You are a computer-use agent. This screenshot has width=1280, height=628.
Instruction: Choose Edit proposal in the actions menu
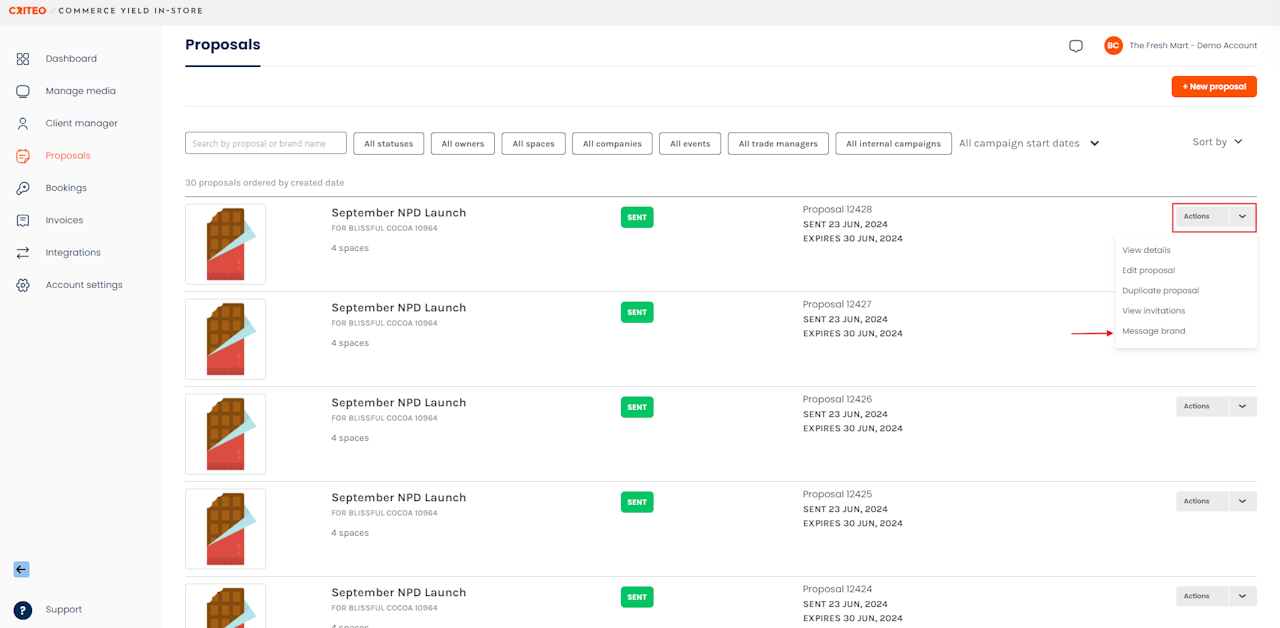click(1148, 271)
